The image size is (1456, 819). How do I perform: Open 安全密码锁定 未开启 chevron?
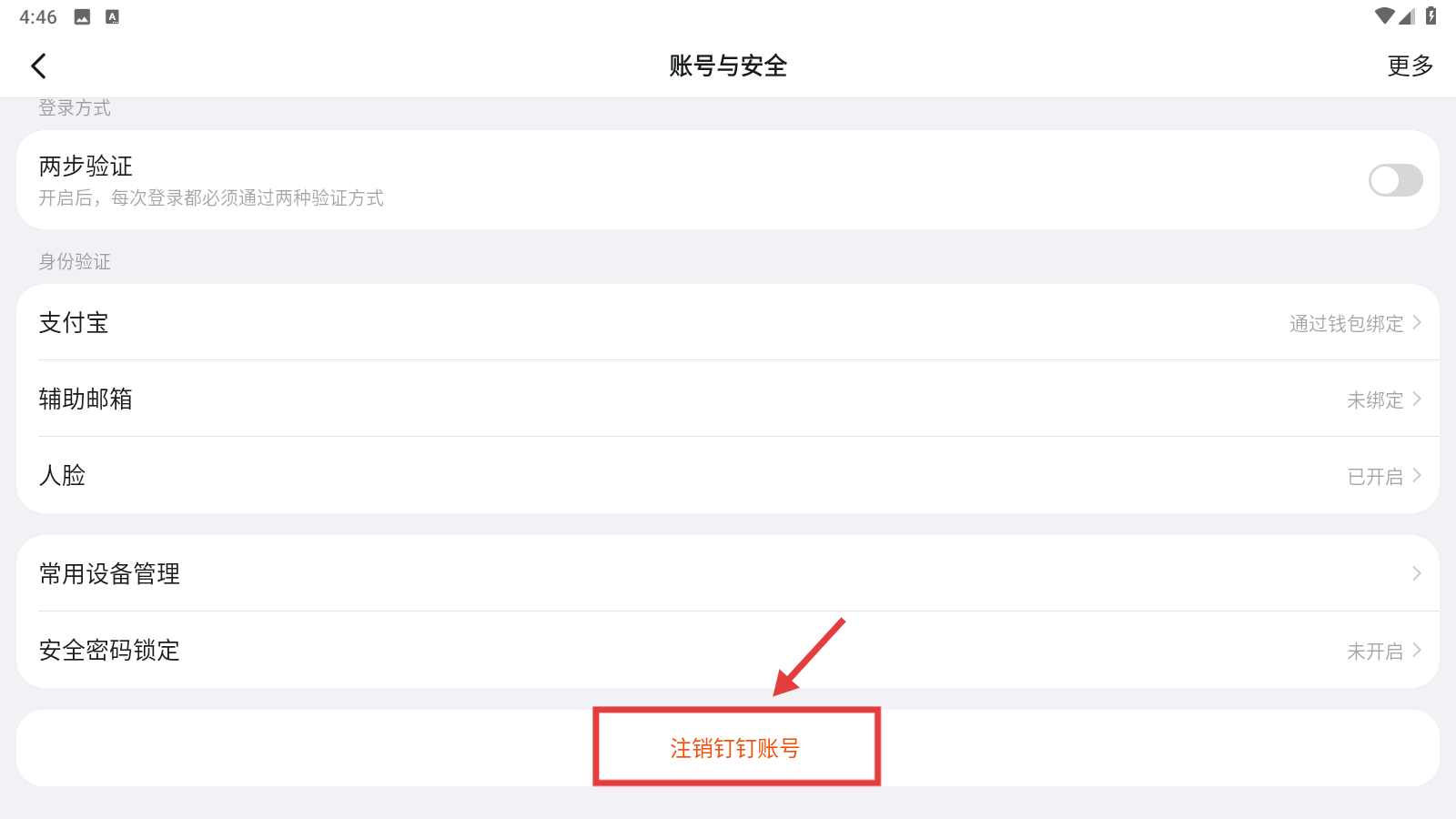click(x=1417, y=651)
